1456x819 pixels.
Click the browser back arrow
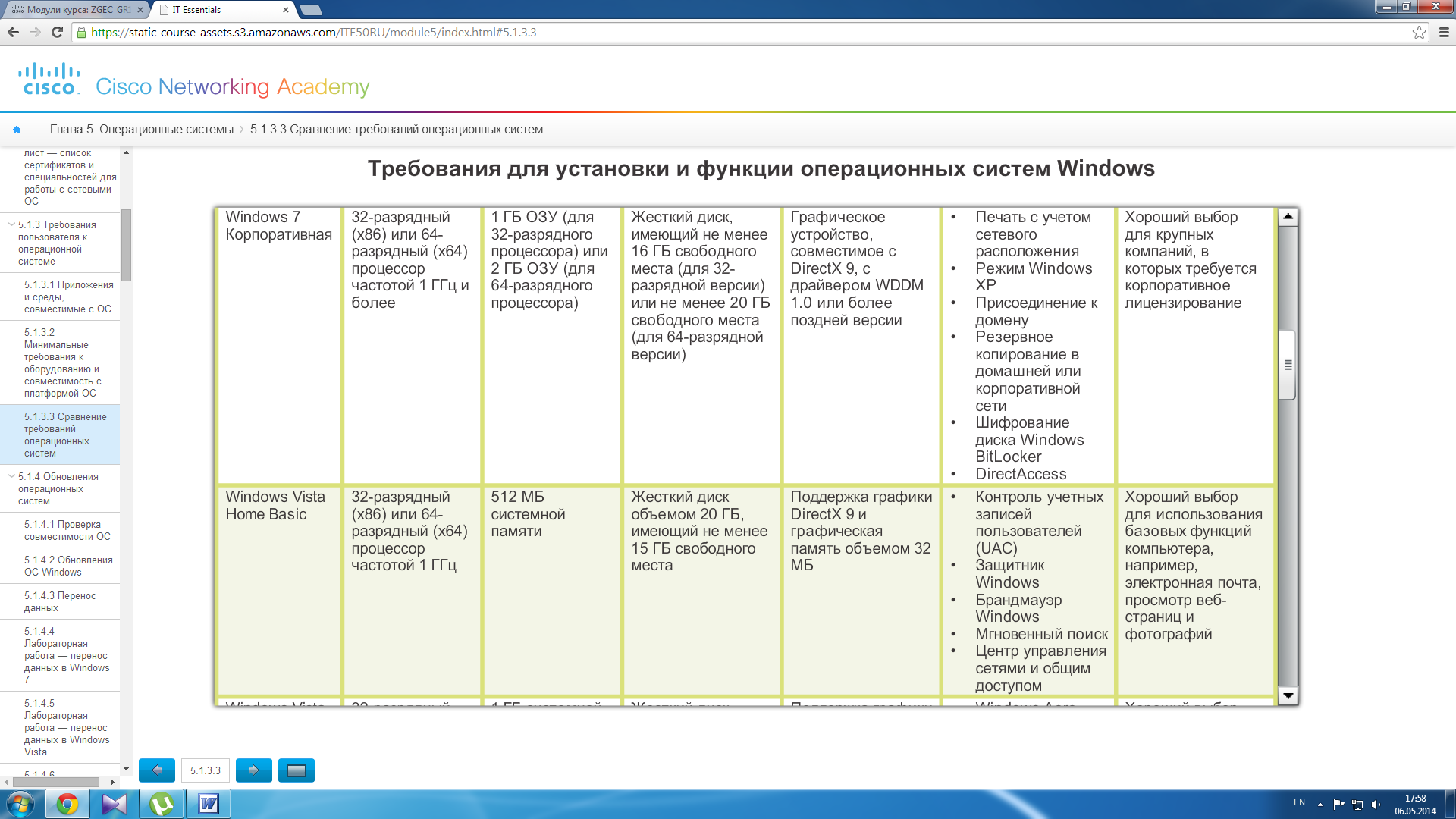13,32
